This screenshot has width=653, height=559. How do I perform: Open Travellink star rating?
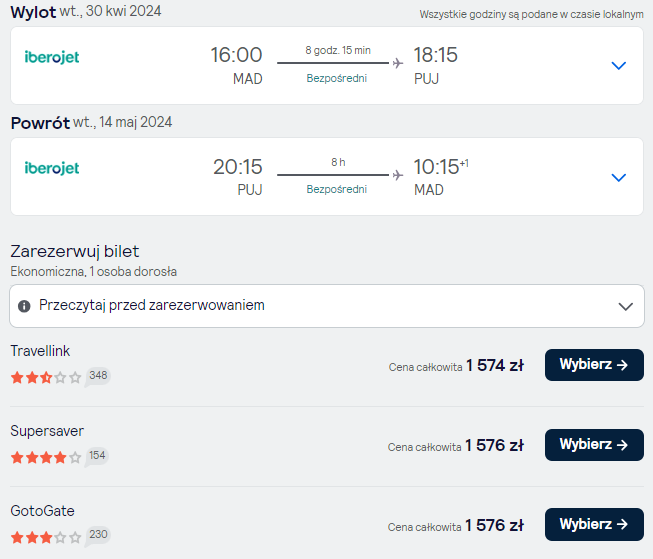coord(46,378)
